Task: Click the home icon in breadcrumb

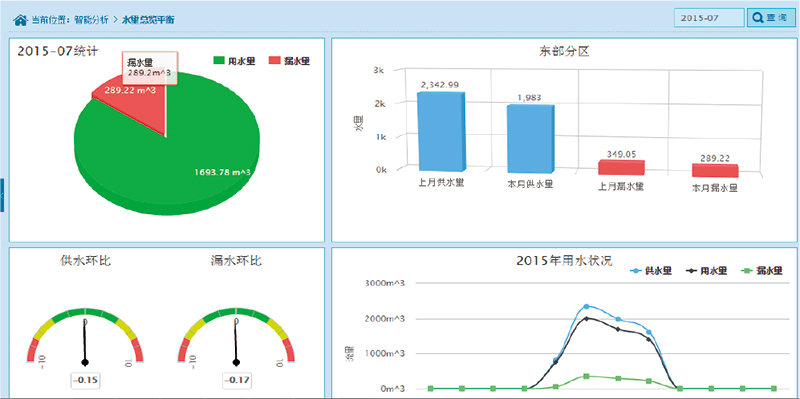Action: tap(20, 20)
